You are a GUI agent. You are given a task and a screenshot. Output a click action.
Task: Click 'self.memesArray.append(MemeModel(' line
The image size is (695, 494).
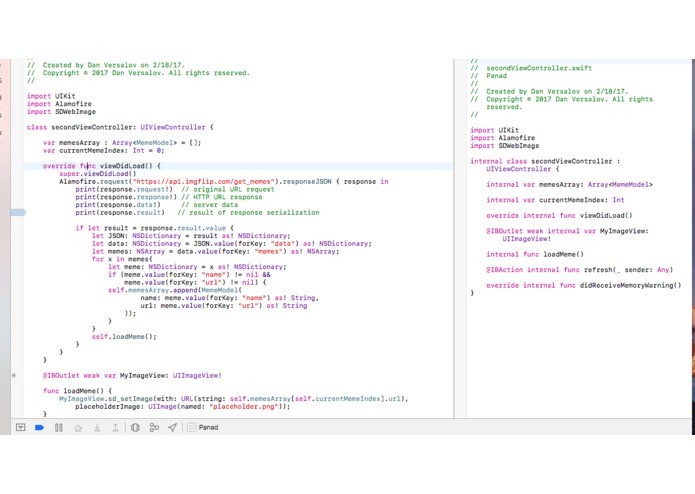tap(175, 290)
